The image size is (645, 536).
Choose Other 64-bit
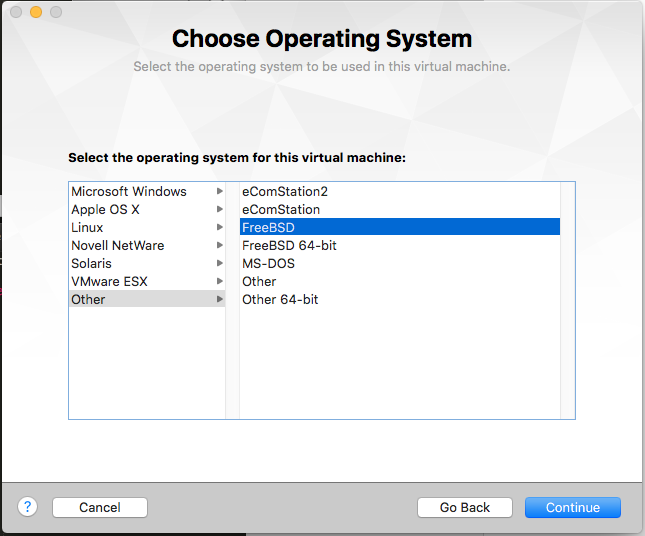(x=399, y=299)
